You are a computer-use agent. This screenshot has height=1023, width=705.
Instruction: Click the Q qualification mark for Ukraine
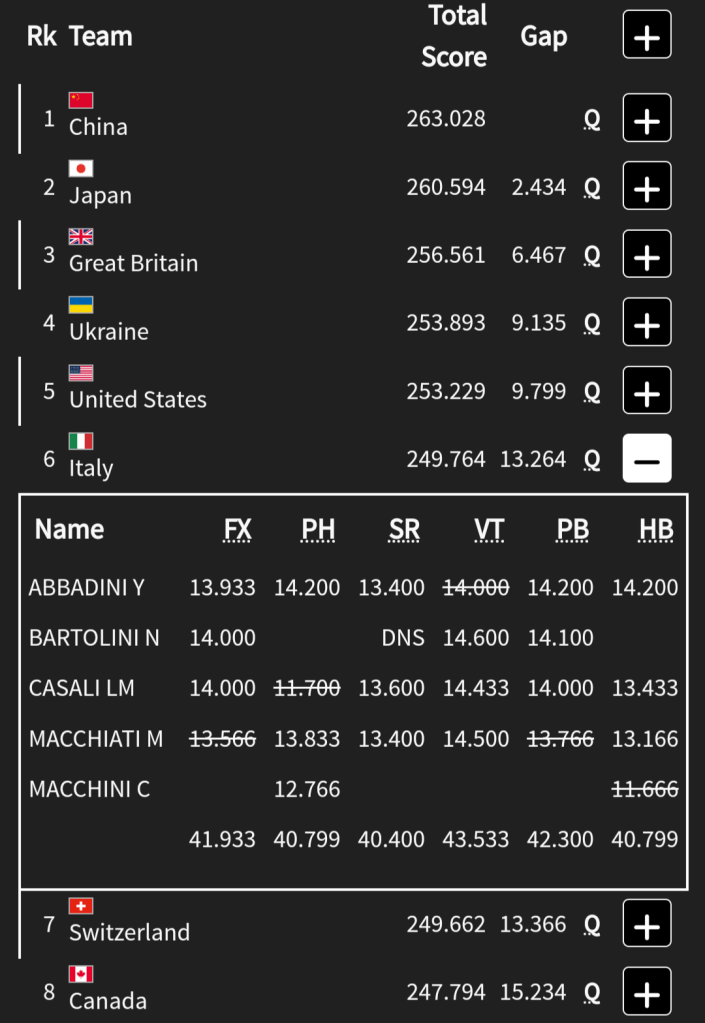[x=592, y=323]
